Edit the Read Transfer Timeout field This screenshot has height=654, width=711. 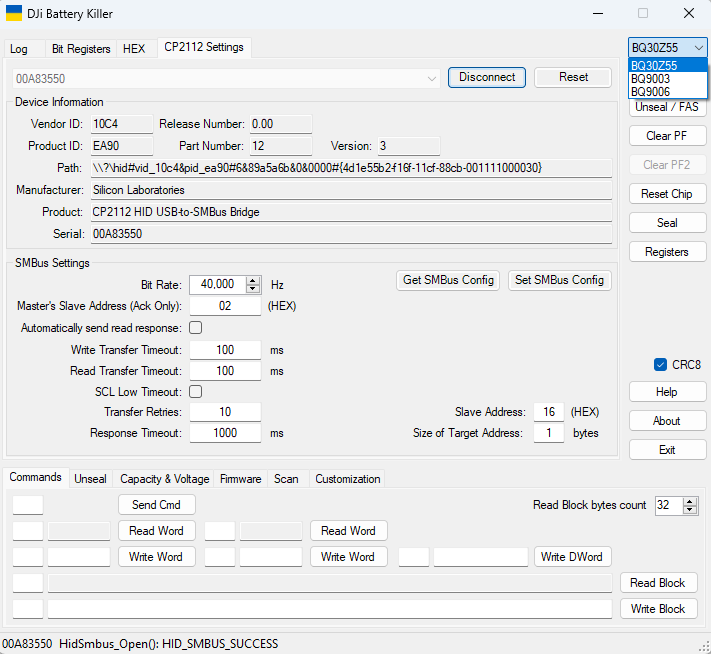[225, 371]
